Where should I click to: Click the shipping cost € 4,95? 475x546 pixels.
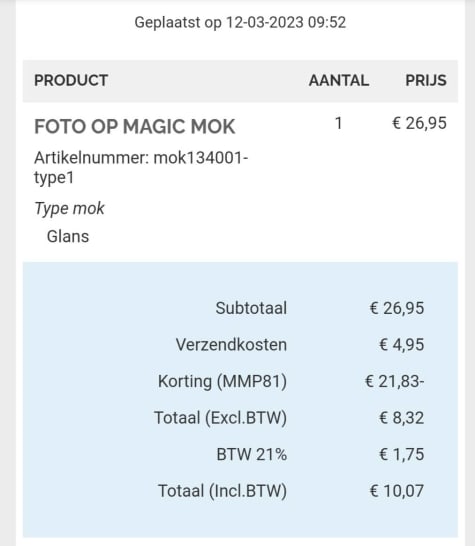tap(402, 345)
